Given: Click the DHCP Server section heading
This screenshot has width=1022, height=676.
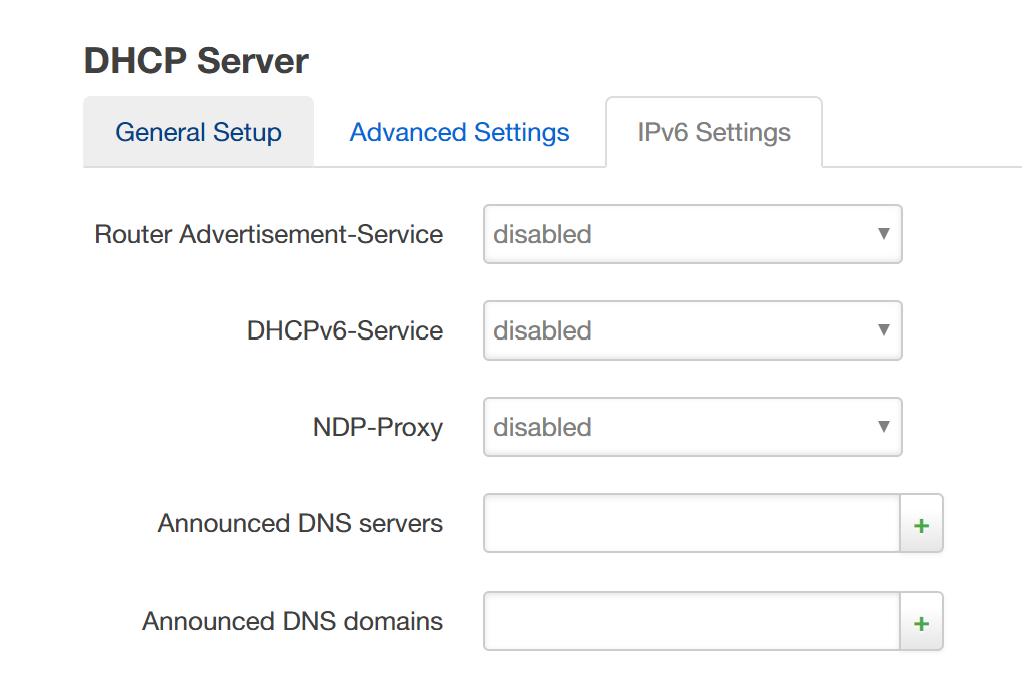Looking at the screenshot, I should 196,61.
